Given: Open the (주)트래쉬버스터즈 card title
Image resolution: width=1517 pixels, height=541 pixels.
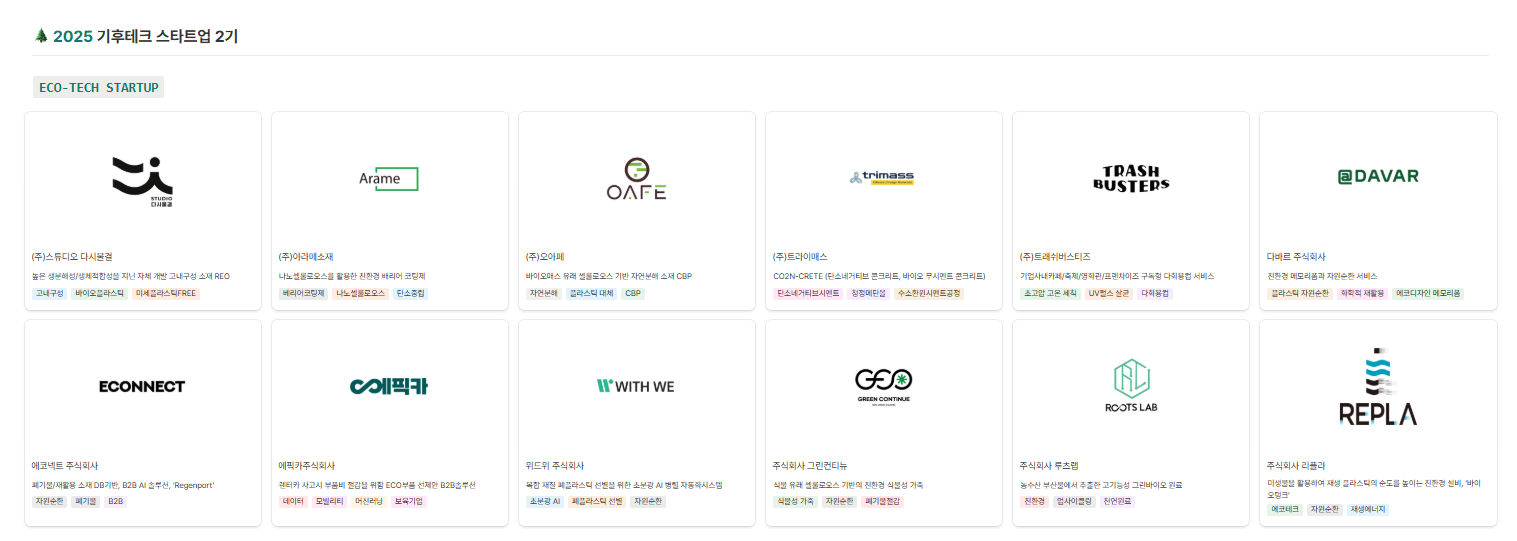Looking at the screenshot, I should 1055,257.
